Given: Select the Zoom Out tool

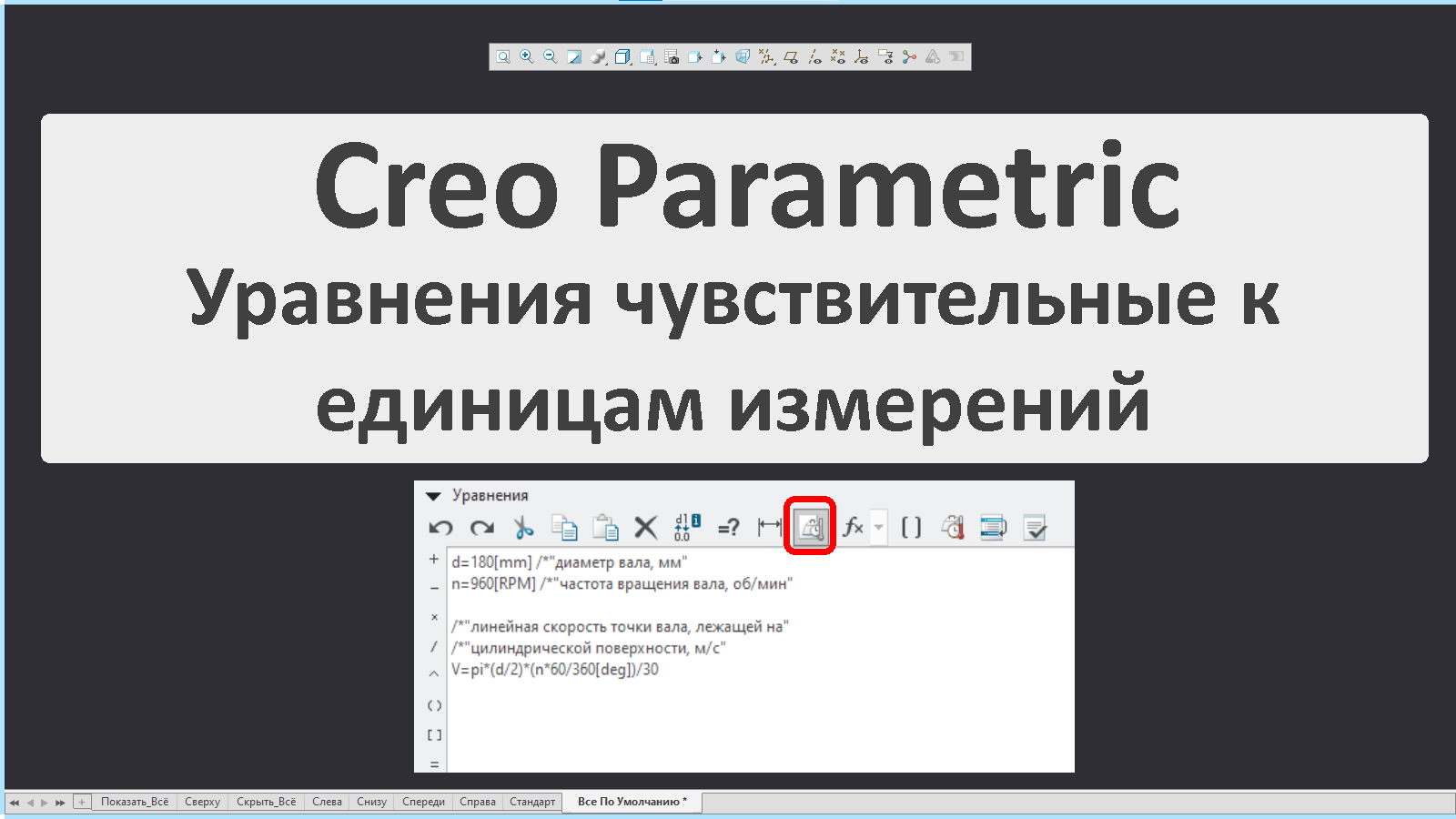Looking at the screenshot, I should coord(548,56).
